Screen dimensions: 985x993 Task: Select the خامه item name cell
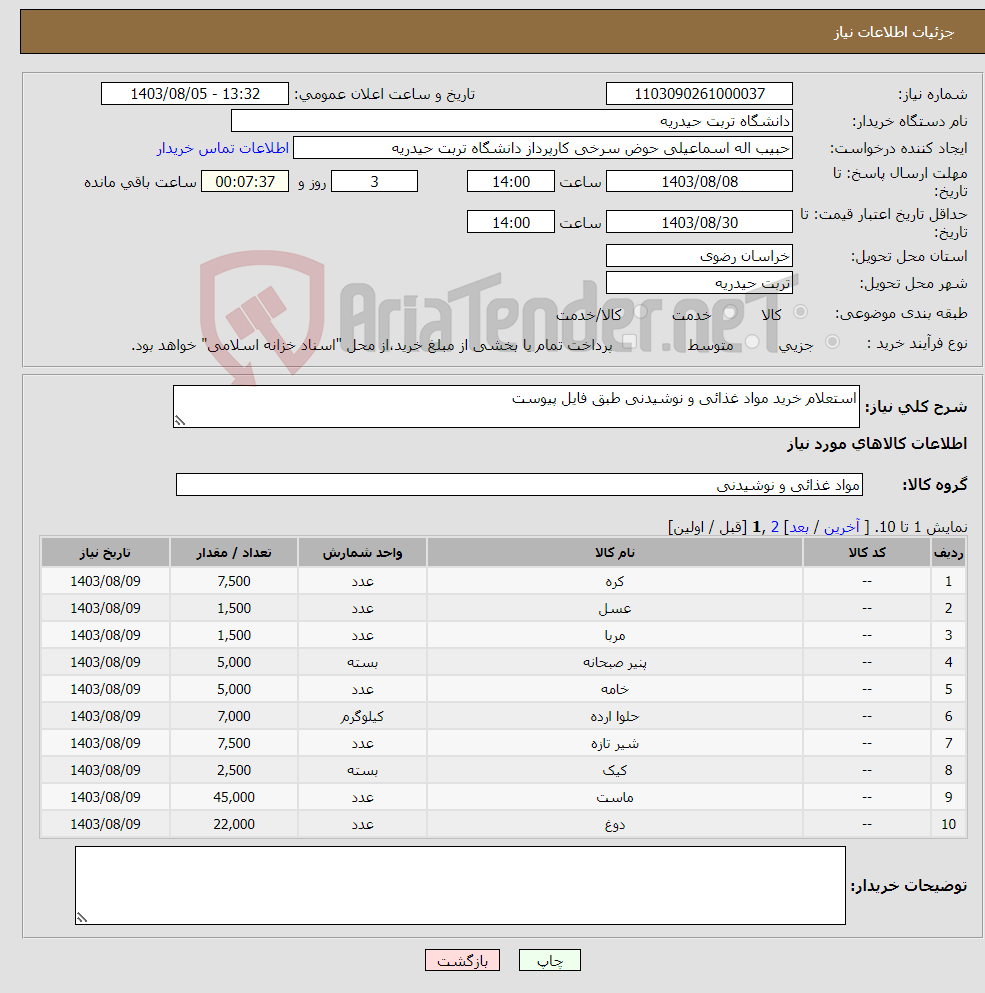pos(615,689)
